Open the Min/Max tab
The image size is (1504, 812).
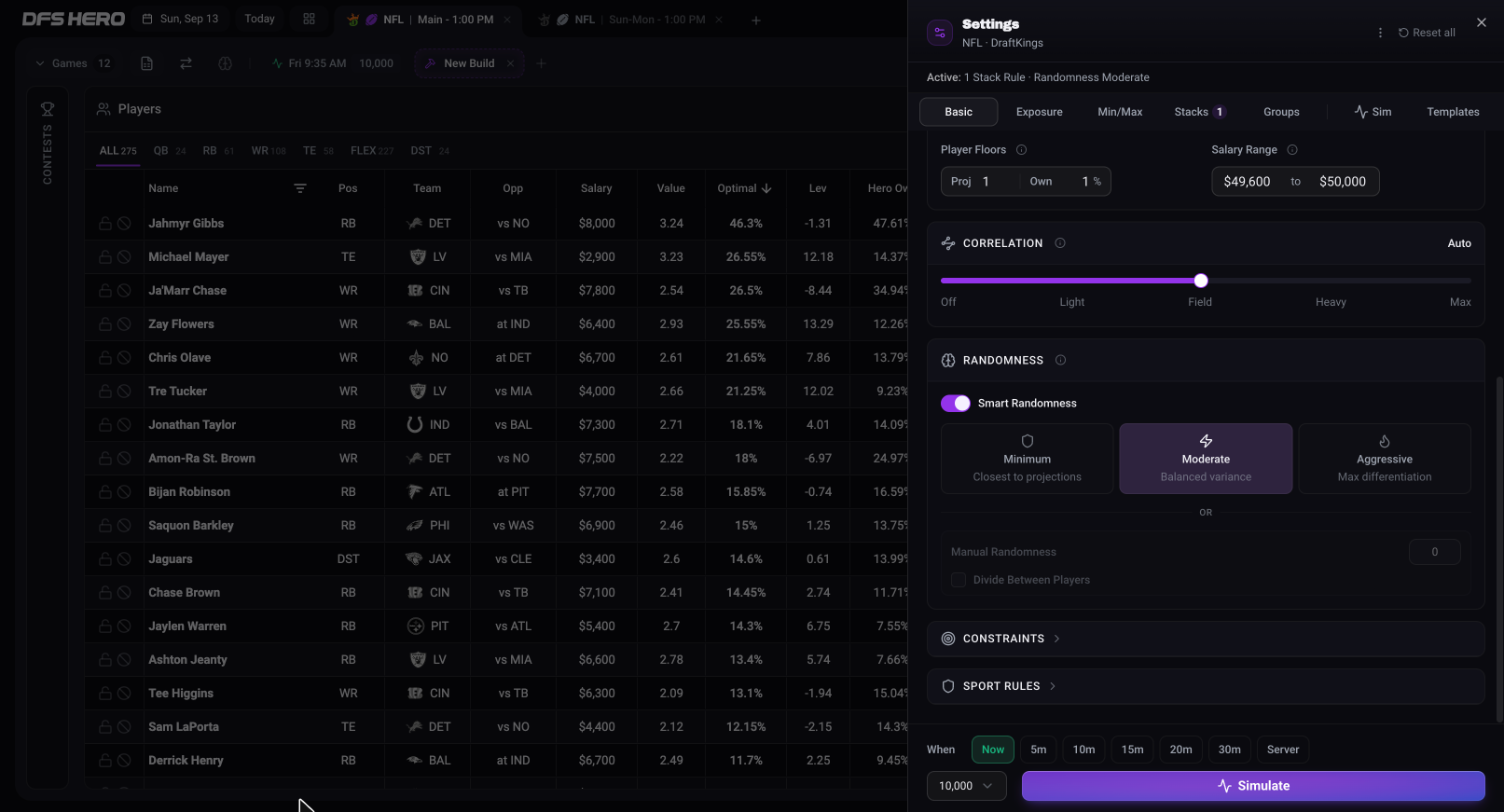[1120, 112]
